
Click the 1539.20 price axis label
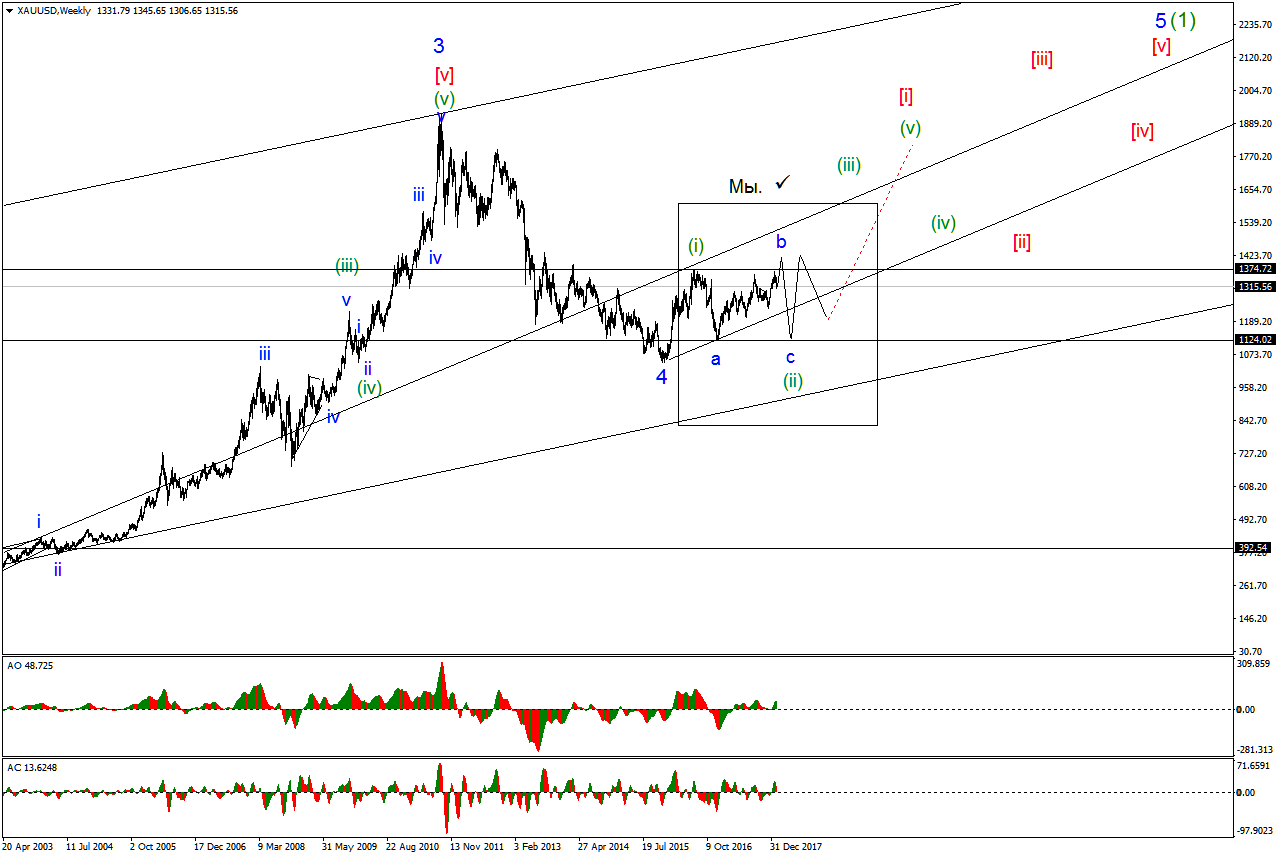(1255, 223)
